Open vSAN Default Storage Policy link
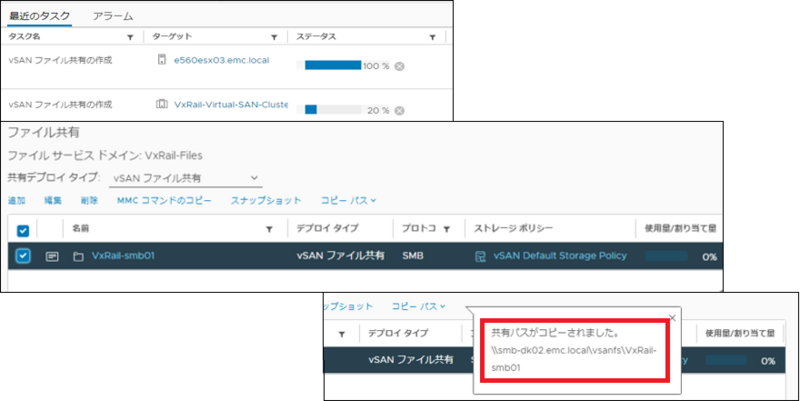 [560, 256]
